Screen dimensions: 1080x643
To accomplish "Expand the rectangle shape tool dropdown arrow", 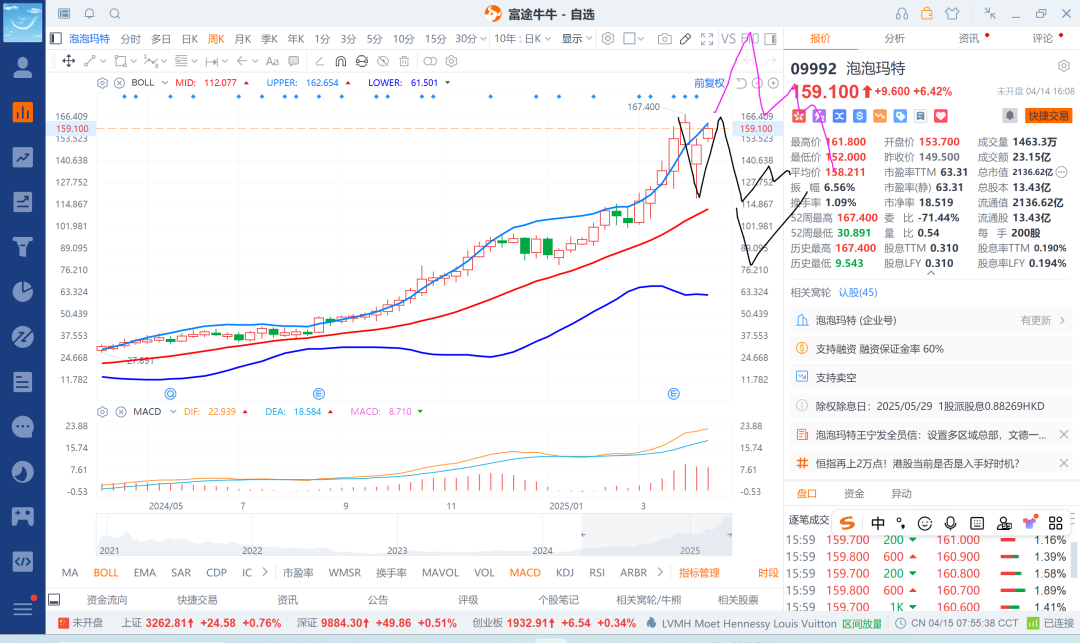I will pos(134,61).
